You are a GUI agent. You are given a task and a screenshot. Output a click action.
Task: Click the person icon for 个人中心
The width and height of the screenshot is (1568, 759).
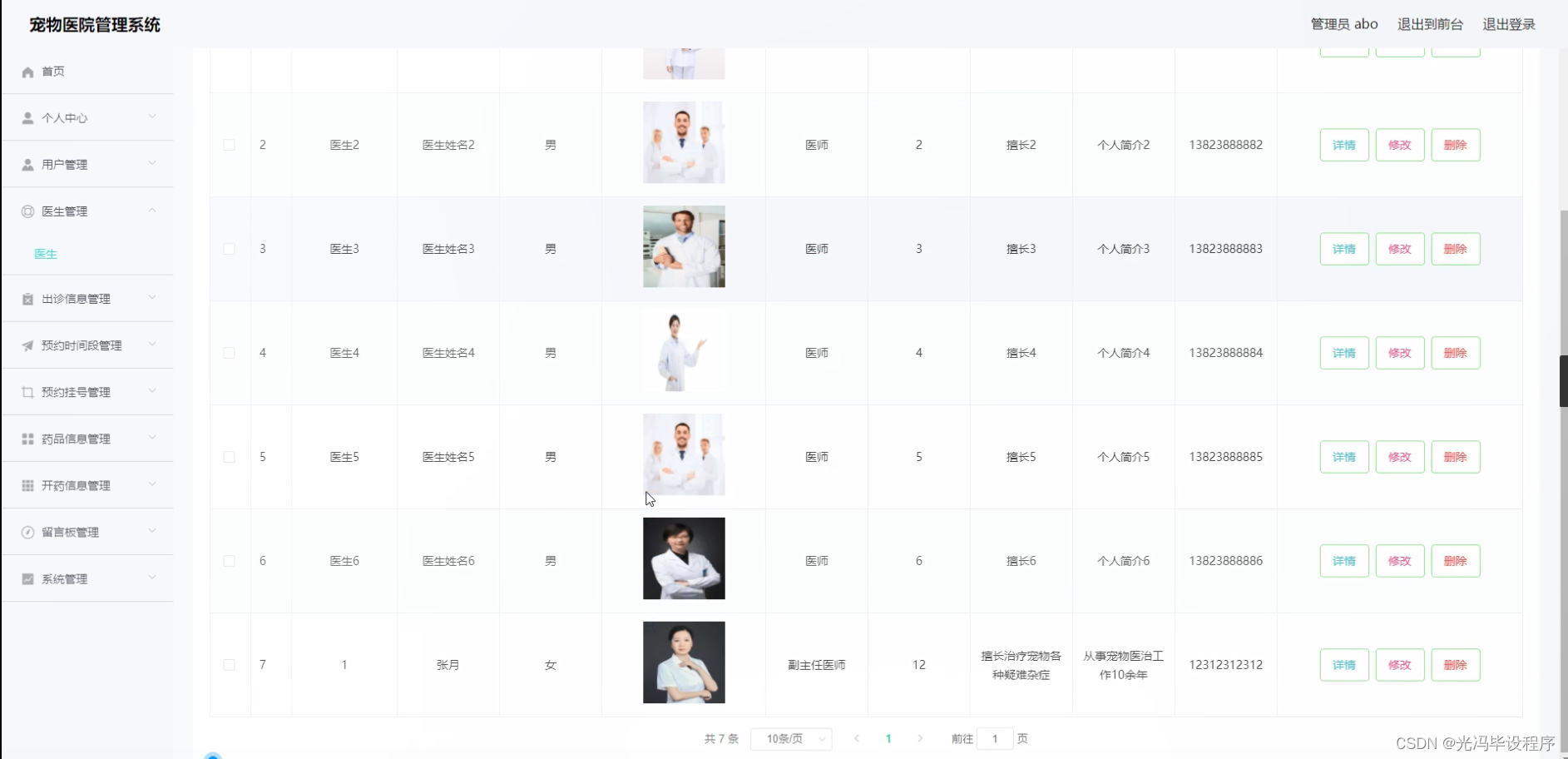pos(27,118)
